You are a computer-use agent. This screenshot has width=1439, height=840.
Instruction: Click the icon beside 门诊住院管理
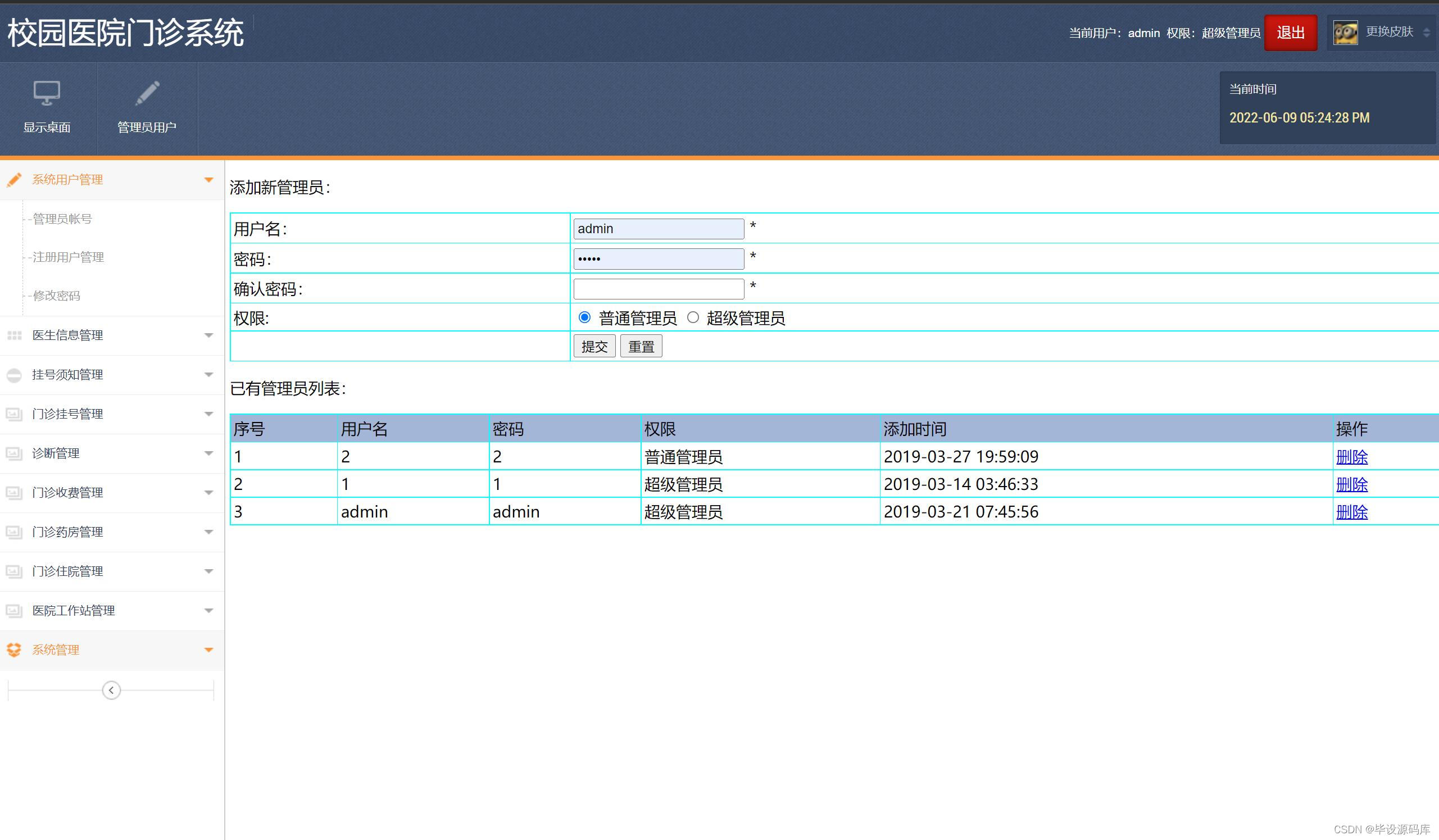[x=14, y=571]
